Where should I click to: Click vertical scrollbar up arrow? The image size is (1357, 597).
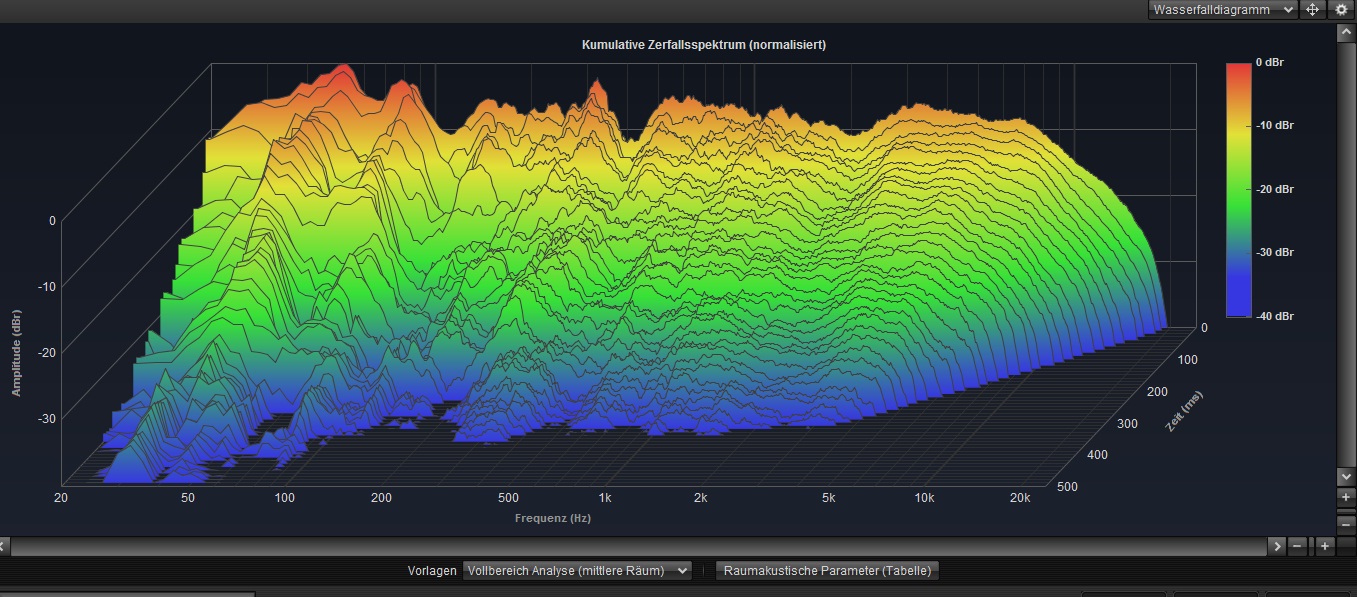click(x=1345, y=33)
